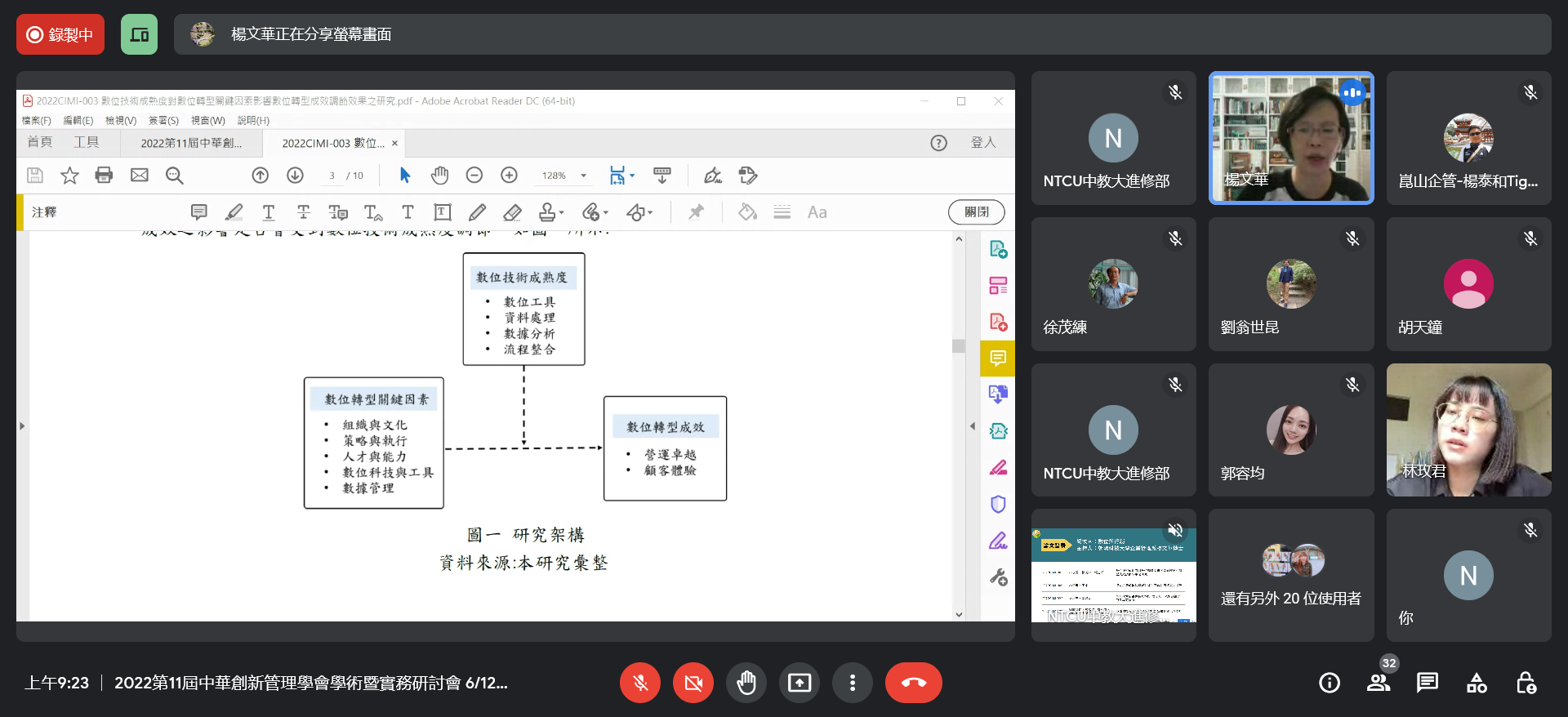Show the participants list
The image size is (1568, 717).
[1379, 683]
